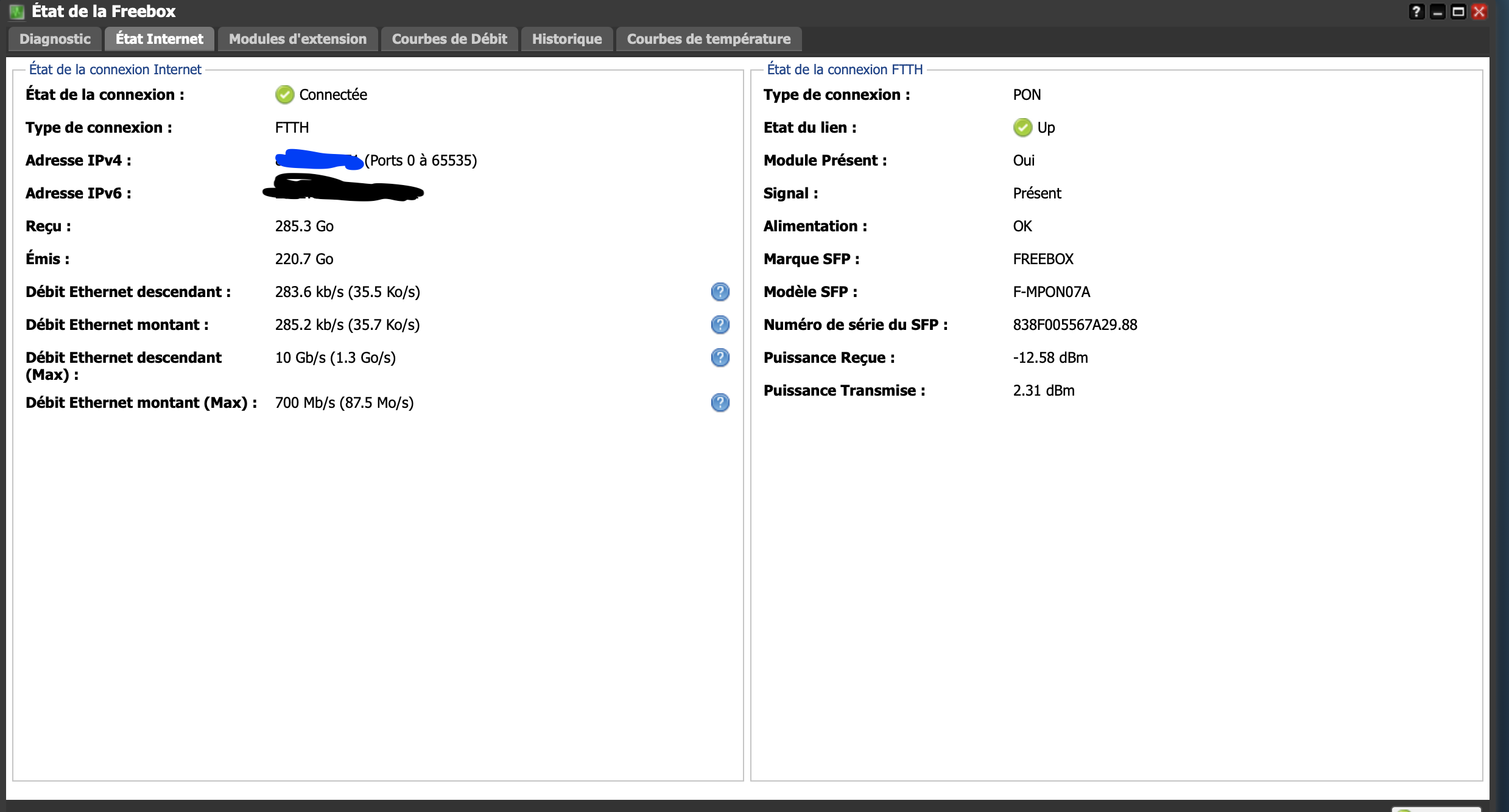Click the green Connectée status icon
Screen dimensions: 1509x812
[x=284, y=95]
